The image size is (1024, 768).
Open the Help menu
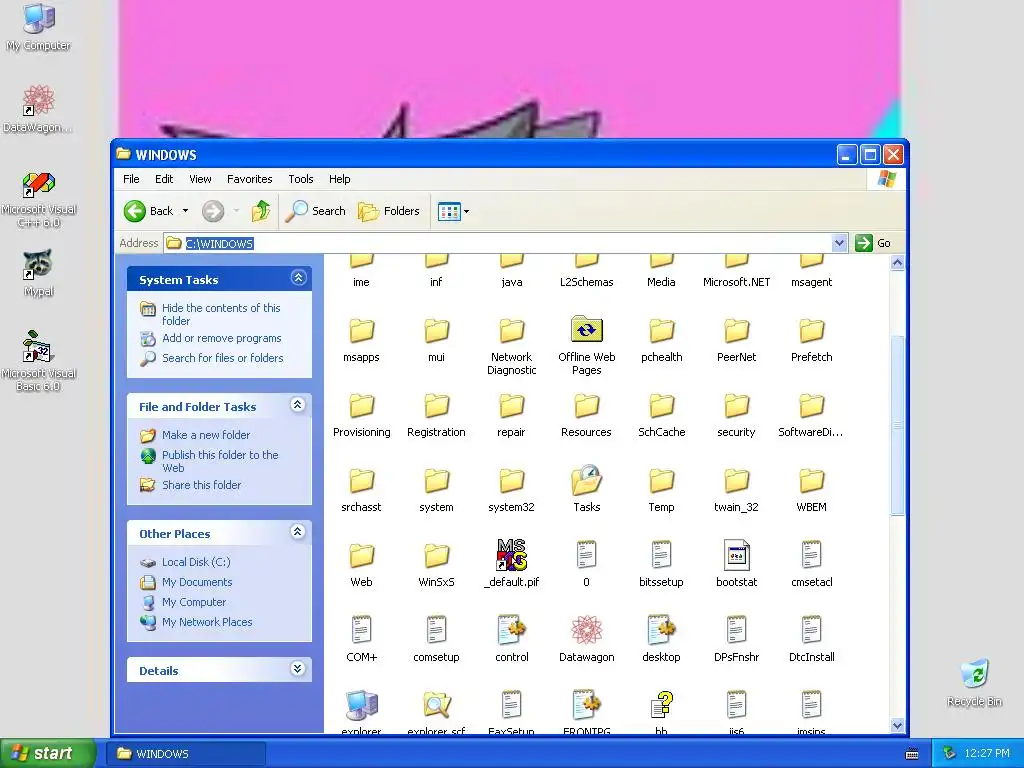click(x=339, y=179)
